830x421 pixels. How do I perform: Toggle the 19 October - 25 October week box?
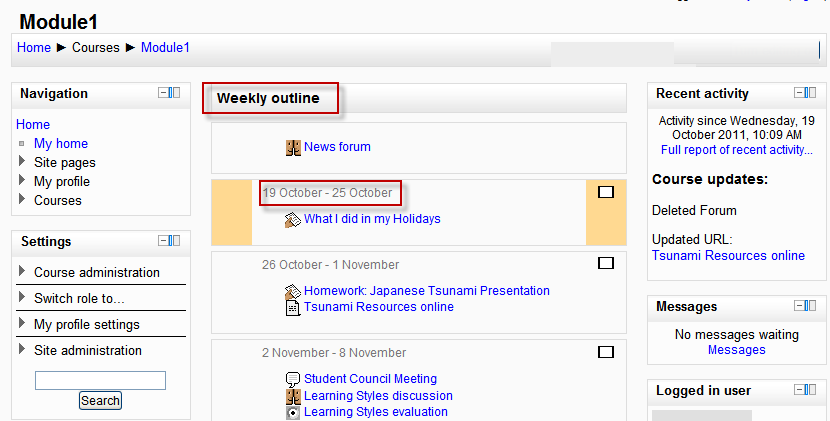605,192
